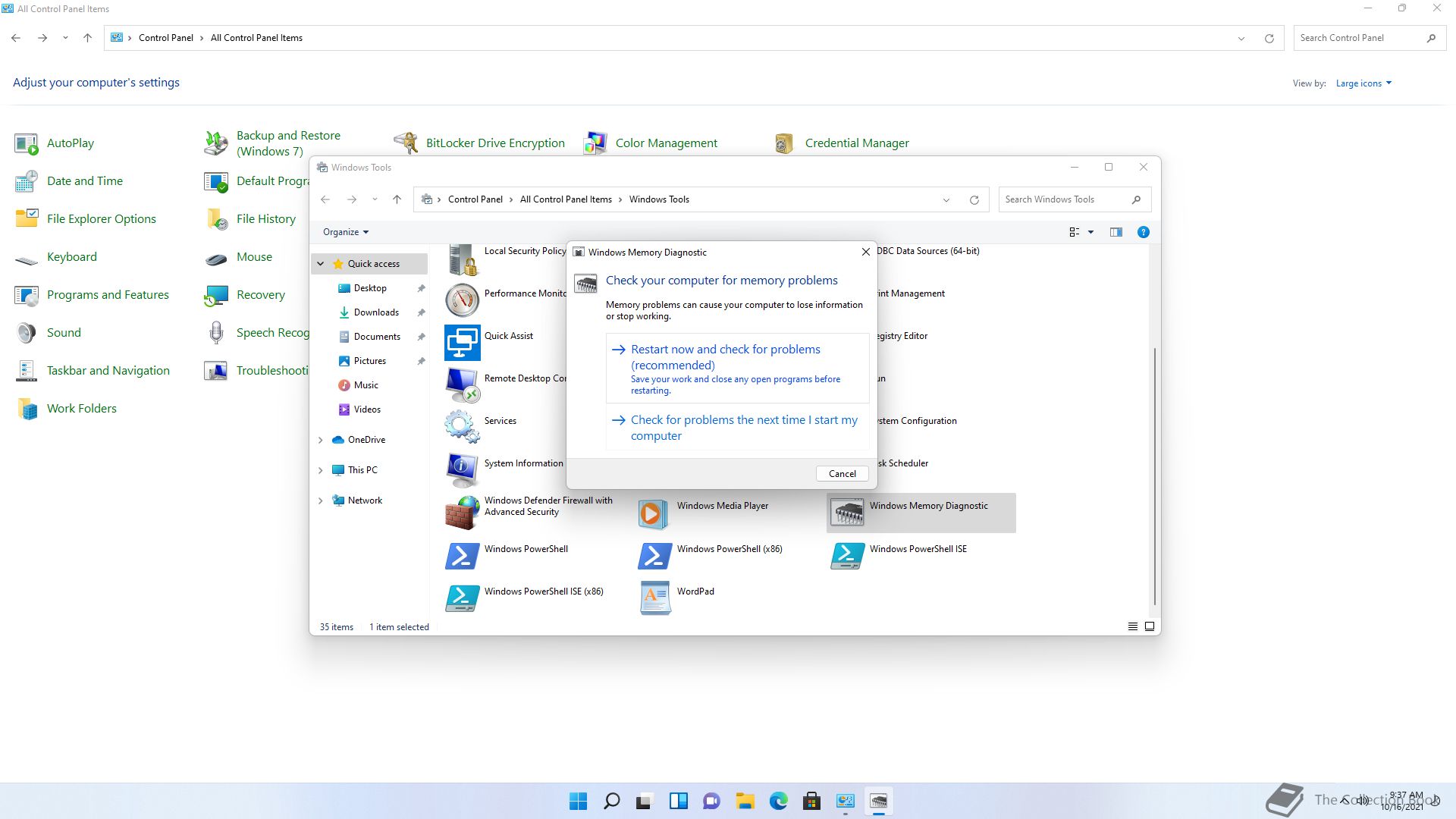This screenshot has height=819, width=1456.
Task: Open change view options dropdown arrow
Action: (x=1090, y=232)
